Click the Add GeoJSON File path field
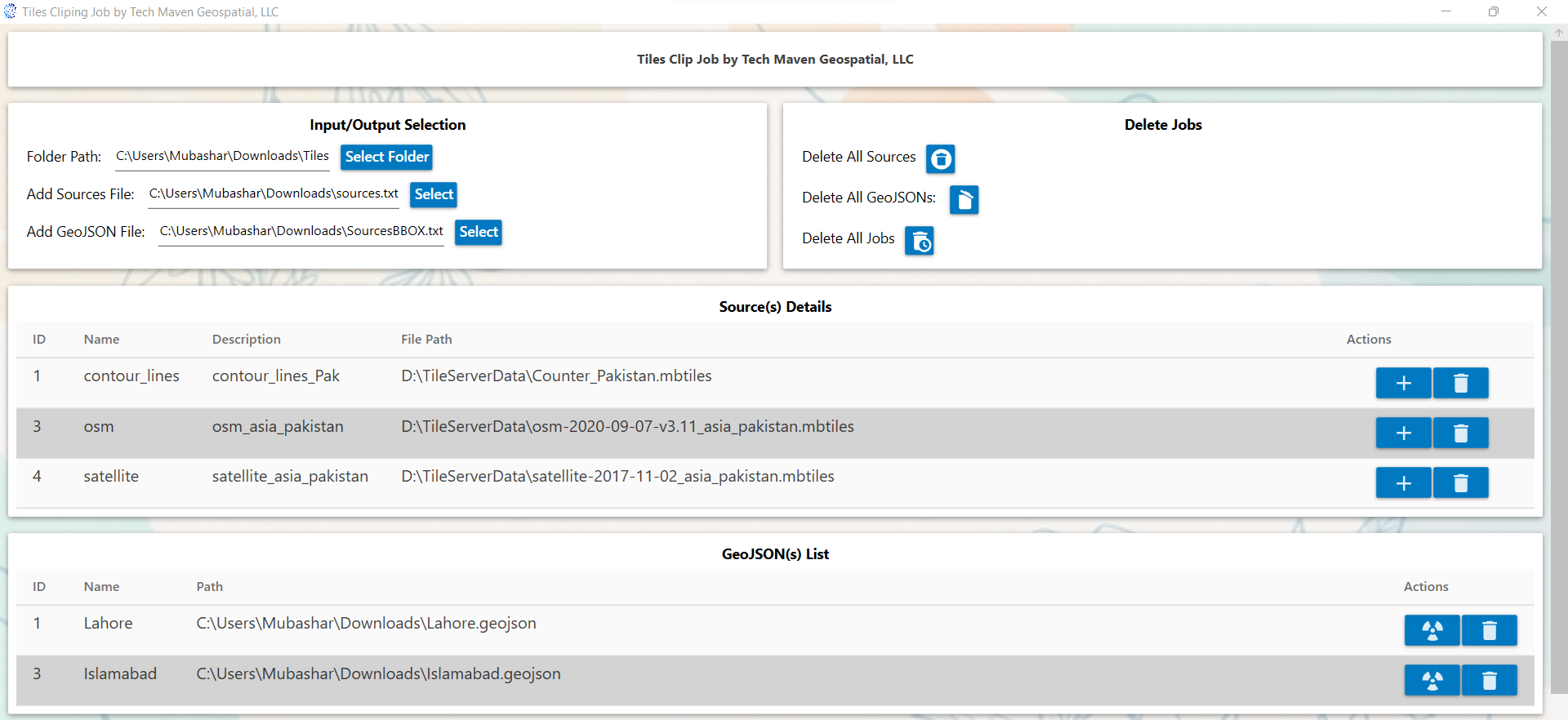The height and width of the screenshot is (720, 1568). point(301,232)
